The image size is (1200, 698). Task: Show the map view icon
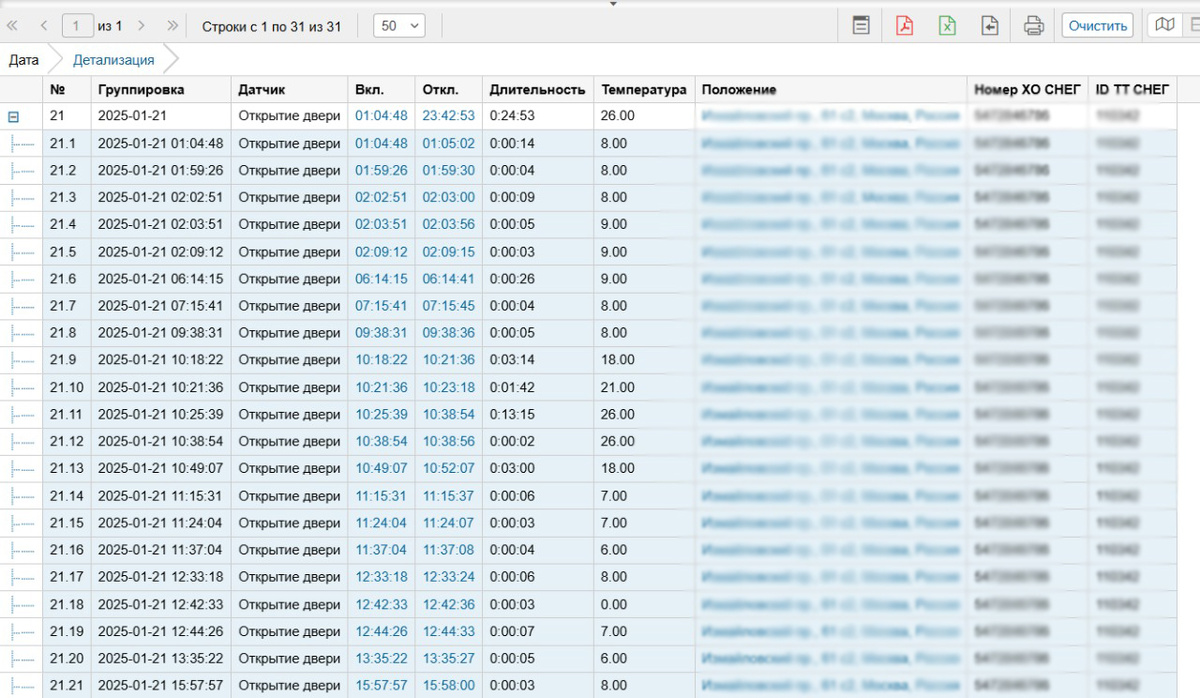[x=1164, y=25]
